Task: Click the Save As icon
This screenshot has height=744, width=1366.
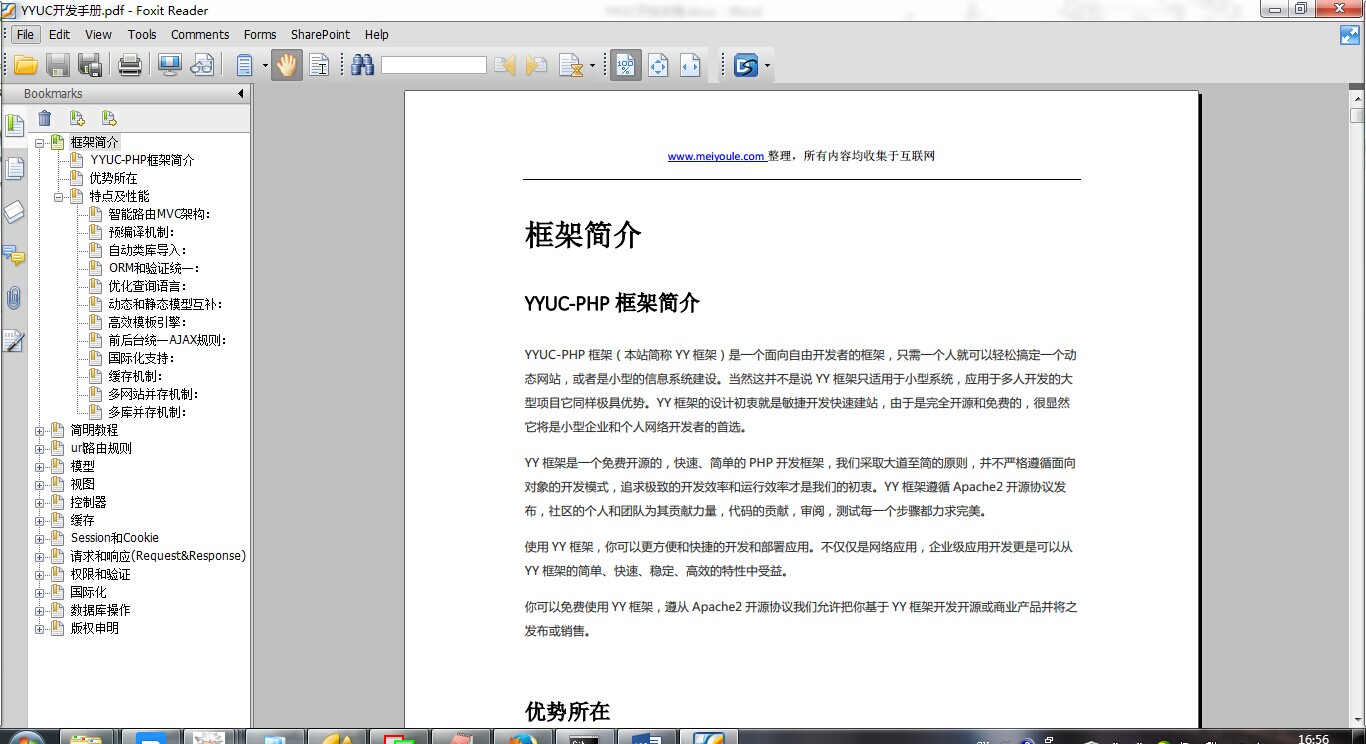Action: (91, 66)
